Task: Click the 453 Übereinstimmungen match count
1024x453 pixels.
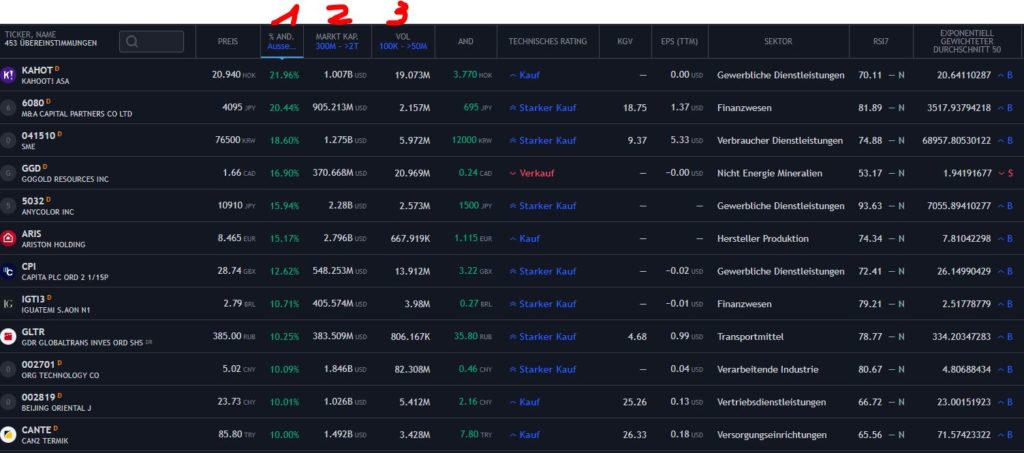Action: point(50,44)
